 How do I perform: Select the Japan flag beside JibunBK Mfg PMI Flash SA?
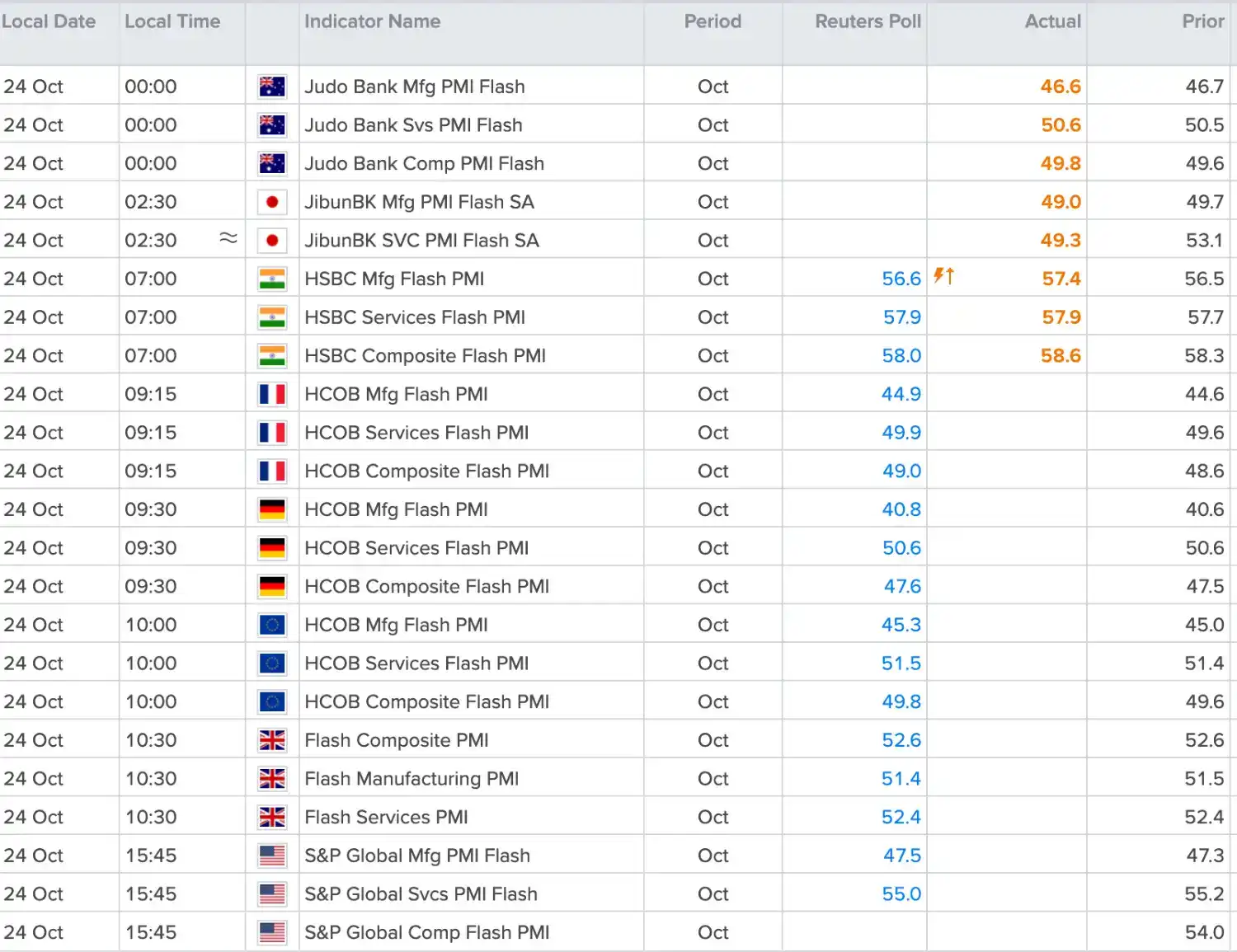click(x=272, y=202)
